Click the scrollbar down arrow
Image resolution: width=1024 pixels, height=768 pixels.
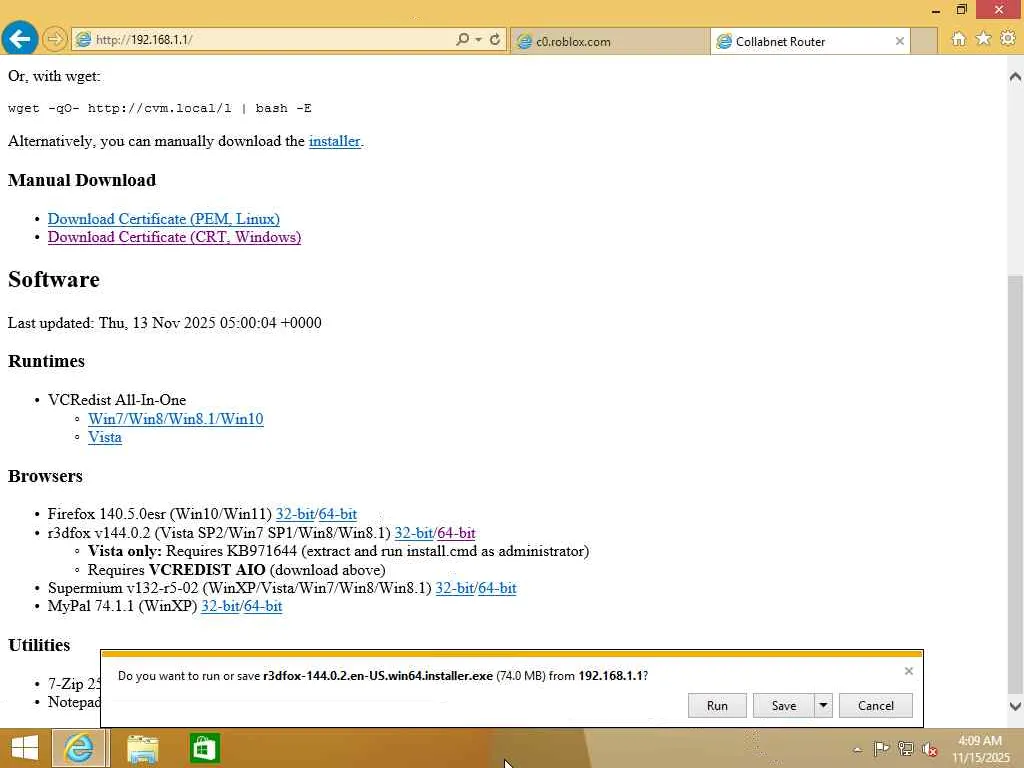[x=1015, y=706]
